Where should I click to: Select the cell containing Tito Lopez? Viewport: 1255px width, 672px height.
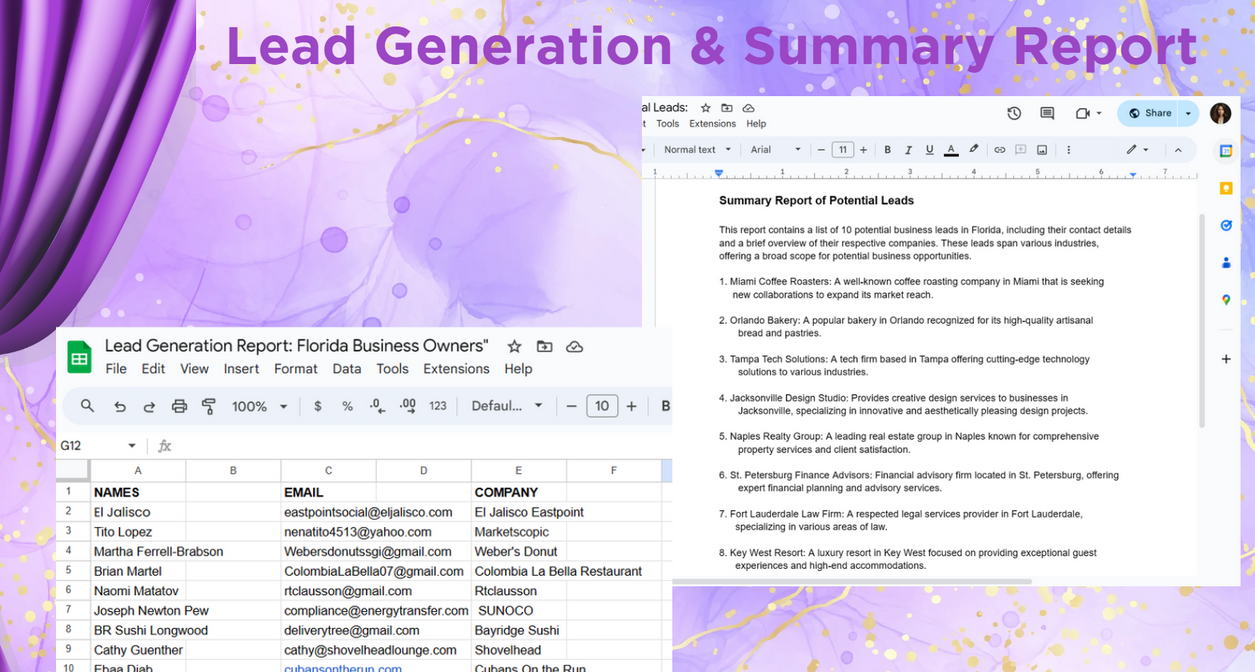pos(138,532)
